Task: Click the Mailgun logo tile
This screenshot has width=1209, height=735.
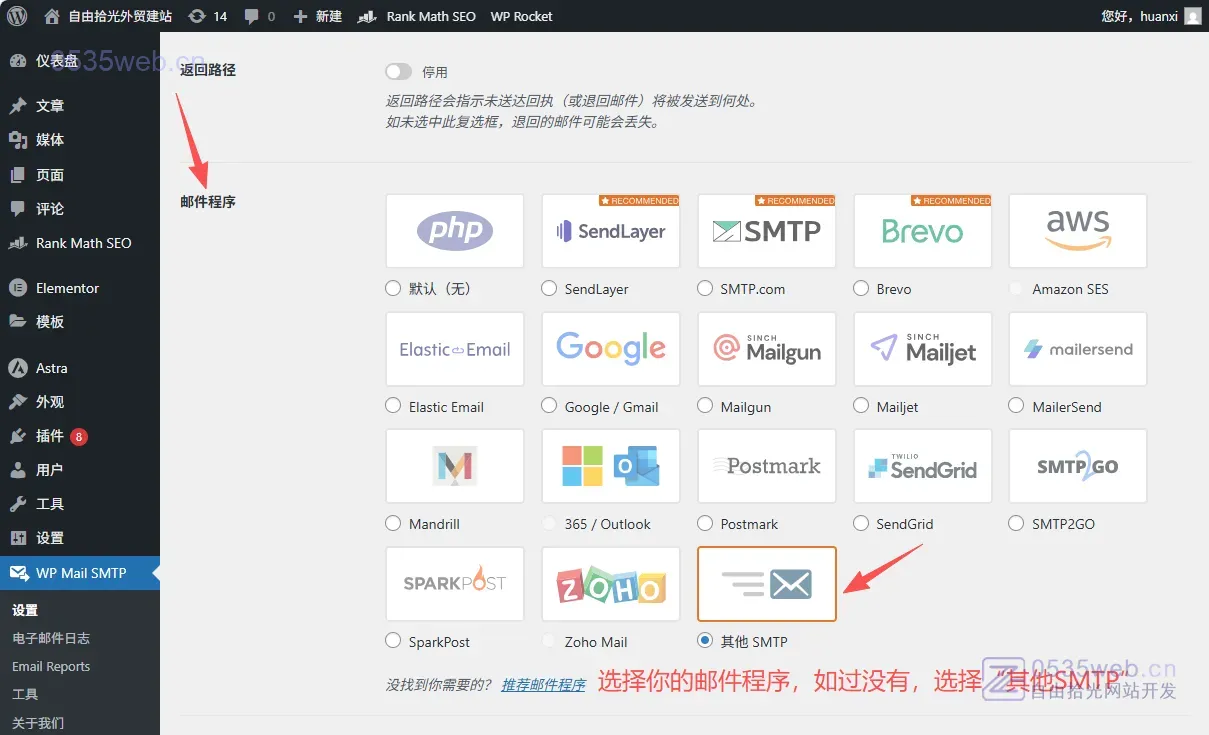Action: pos(767,349)
